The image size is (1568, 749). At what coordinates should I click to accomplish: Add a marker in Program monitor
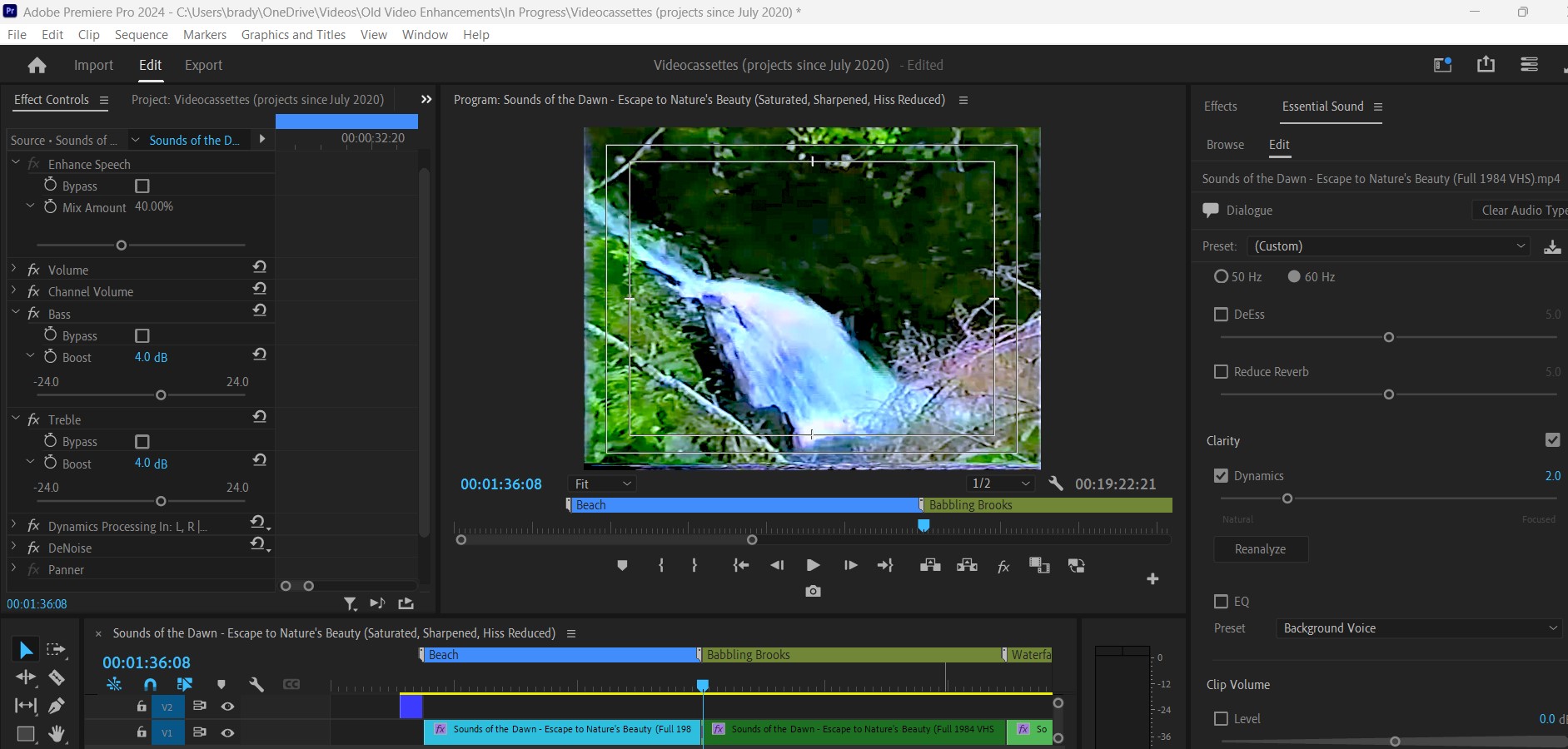click(622, 565)
